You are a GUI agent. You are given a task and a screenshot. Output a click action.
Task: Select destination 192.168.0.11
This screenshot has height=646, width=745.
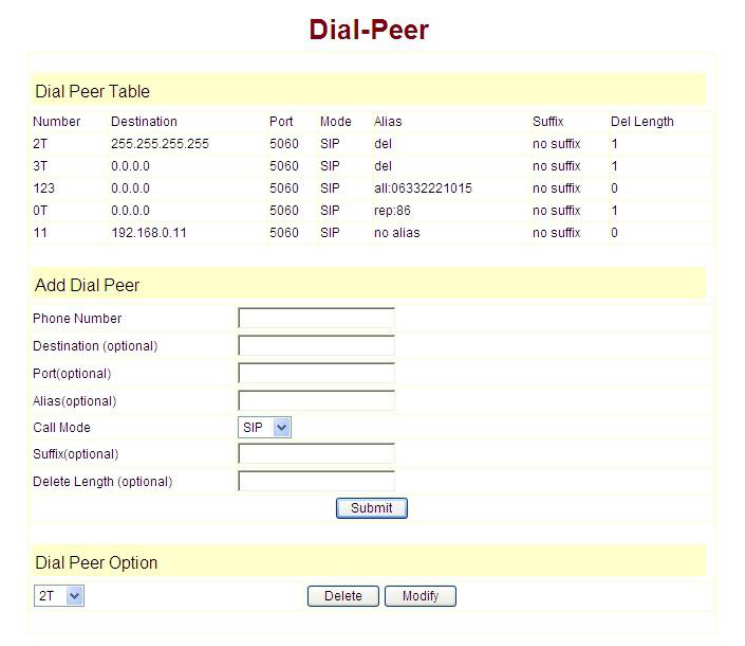149,232
